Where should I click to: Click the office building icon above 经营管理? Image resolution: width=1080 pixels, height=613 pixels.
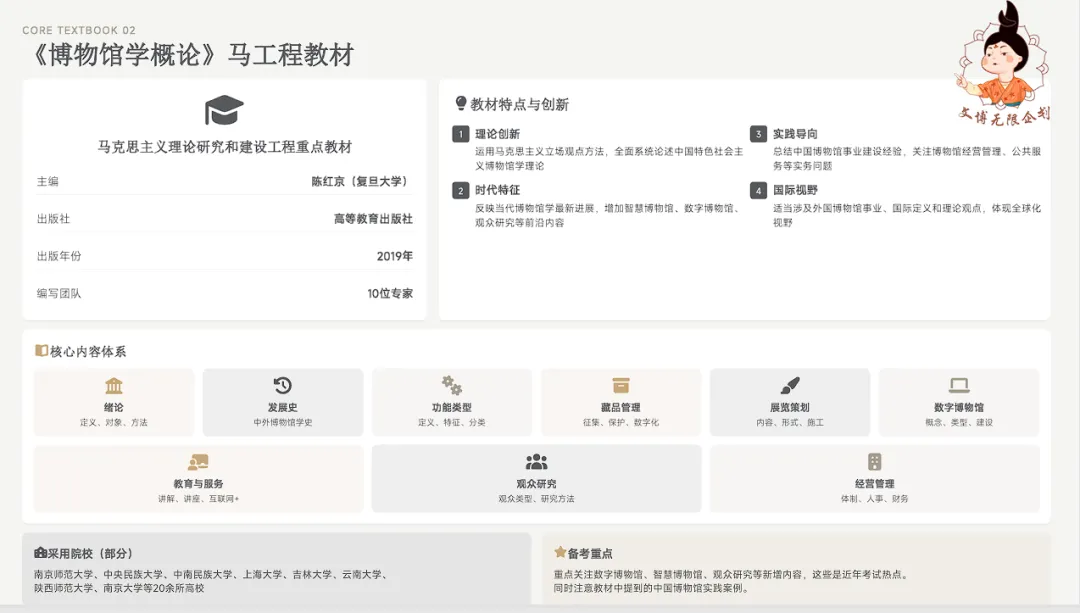tap(875, 461)
